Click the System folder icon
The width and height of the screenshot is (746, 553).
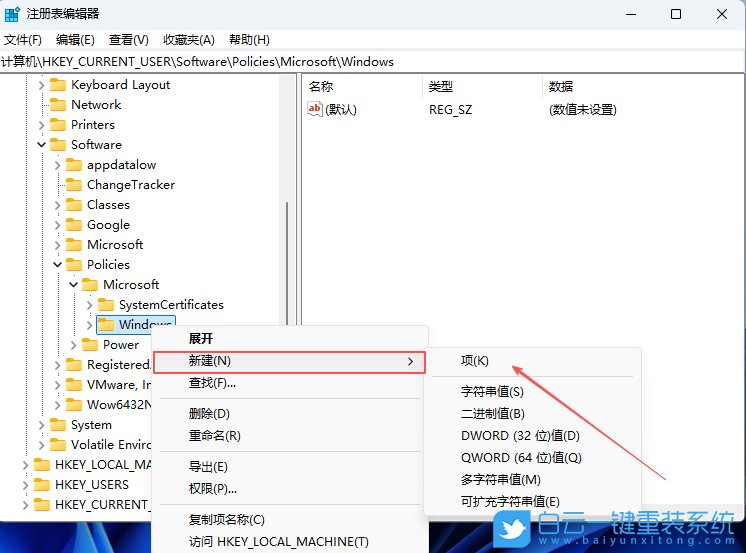tap(58, 425)
